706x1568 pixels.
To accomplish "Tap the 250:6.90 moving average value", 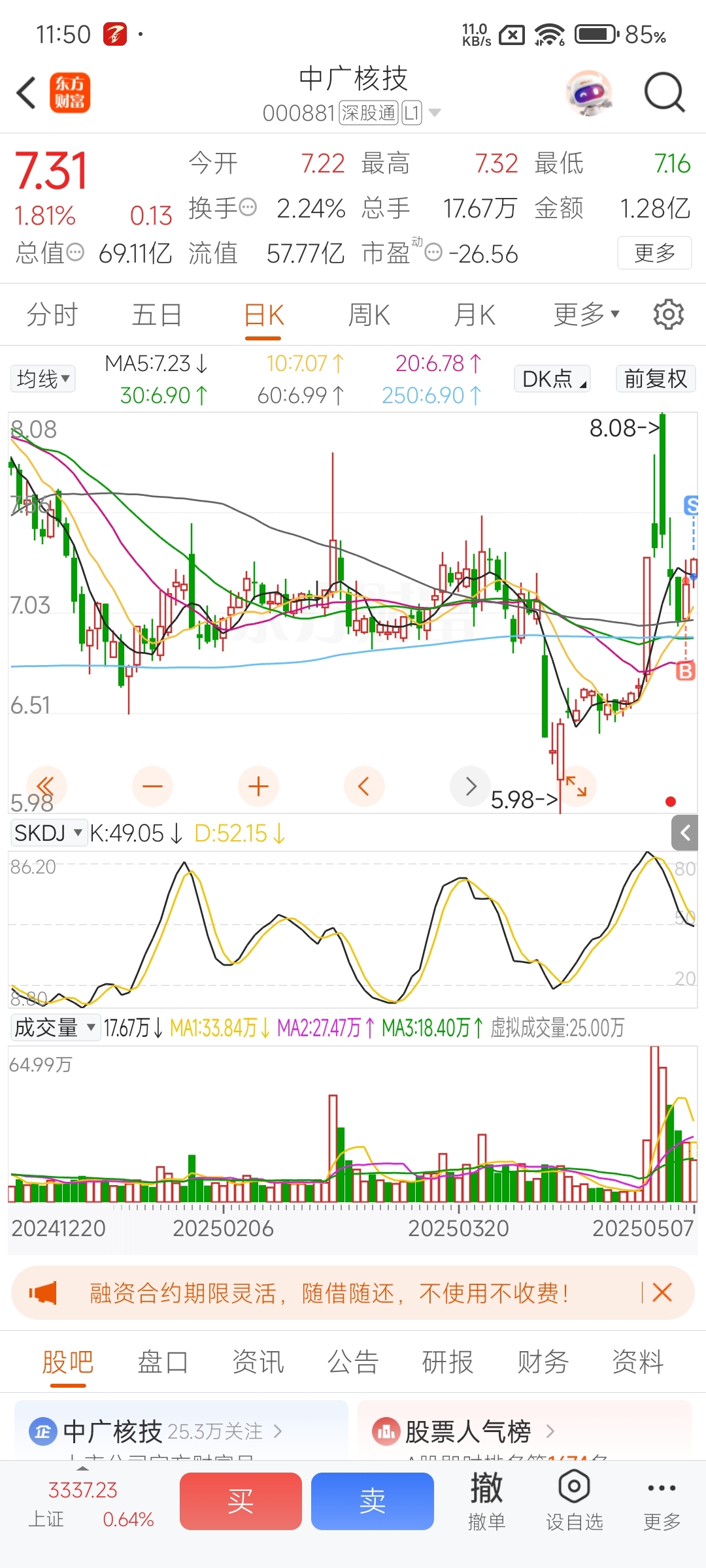I will [431, 395].
